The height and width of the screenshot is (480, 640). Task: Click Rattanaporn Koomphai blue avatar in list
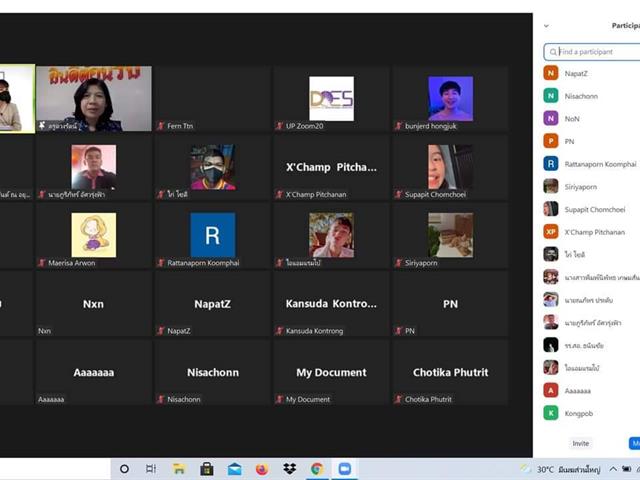(x=551, y=164)
